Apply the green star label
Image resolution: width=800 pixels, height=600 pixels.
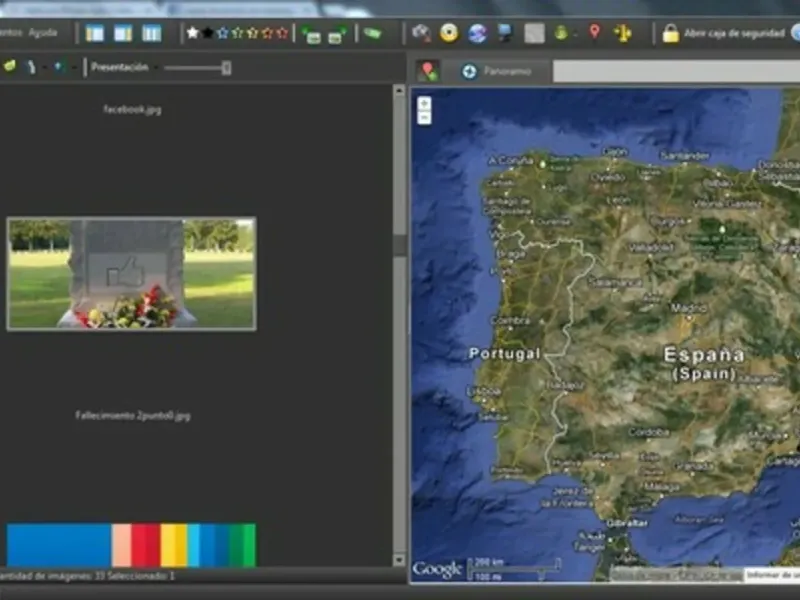(237, 33)
